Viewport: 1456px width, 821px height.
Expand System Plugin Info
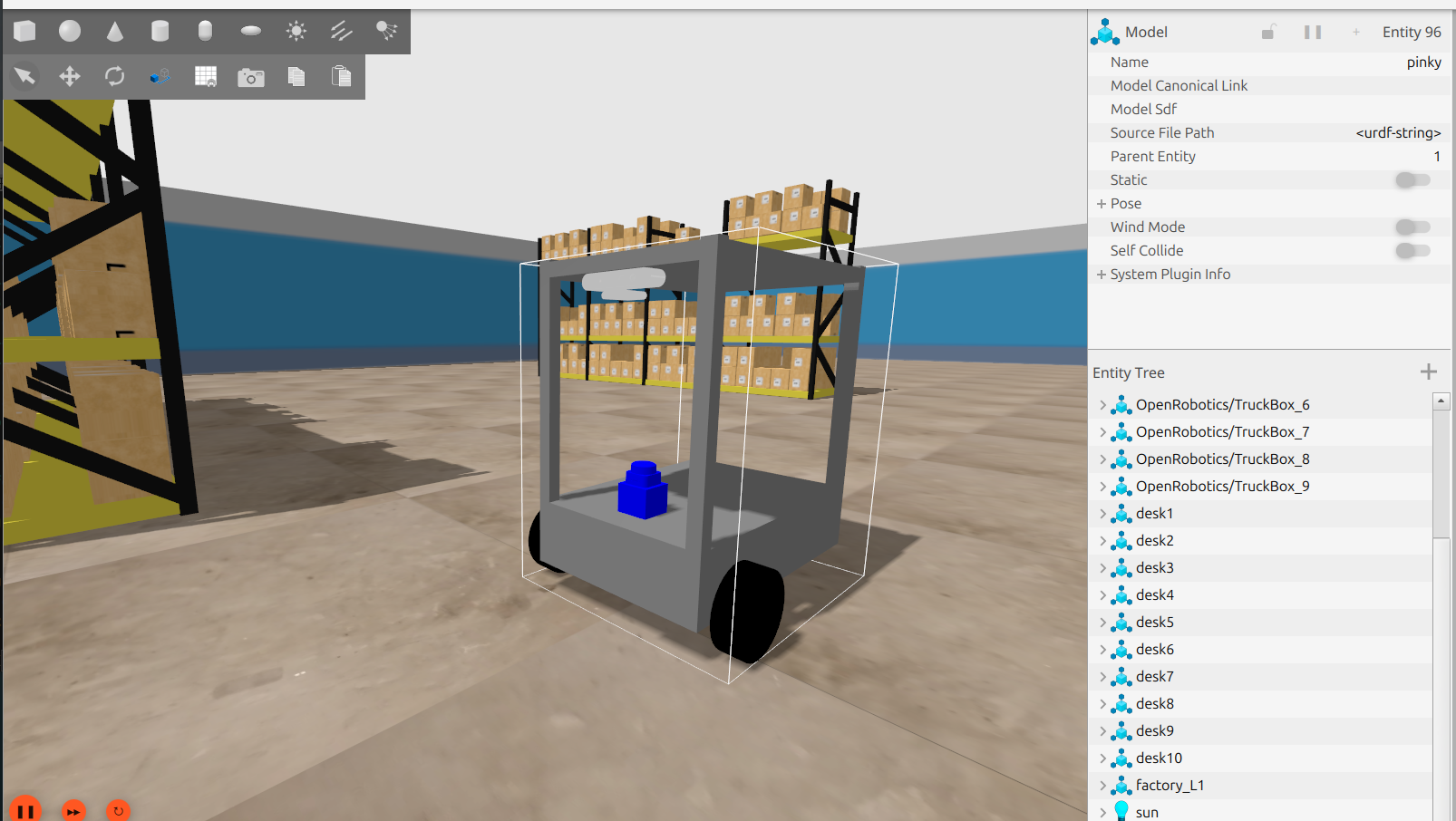click(x=1102, y=275)
